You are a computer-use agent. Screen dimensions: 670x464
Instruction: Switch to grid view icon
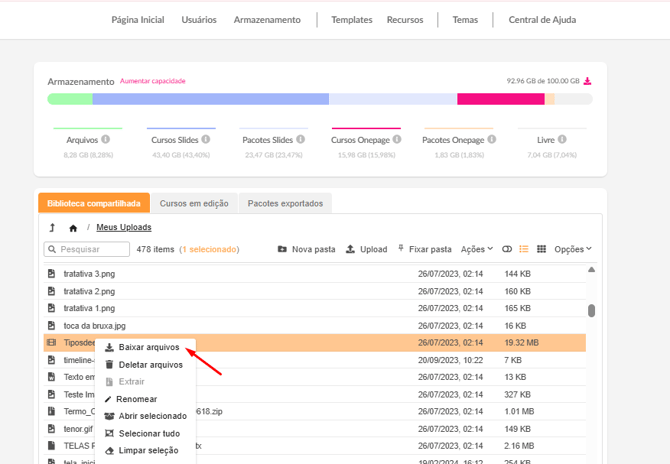click(541, 249)
